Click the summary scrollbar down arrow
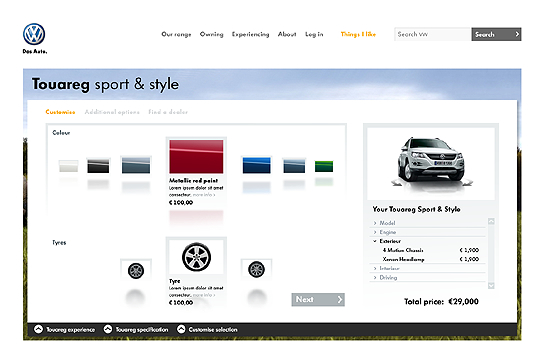This screenshot has width=544, height=363. tap(491, 286)
